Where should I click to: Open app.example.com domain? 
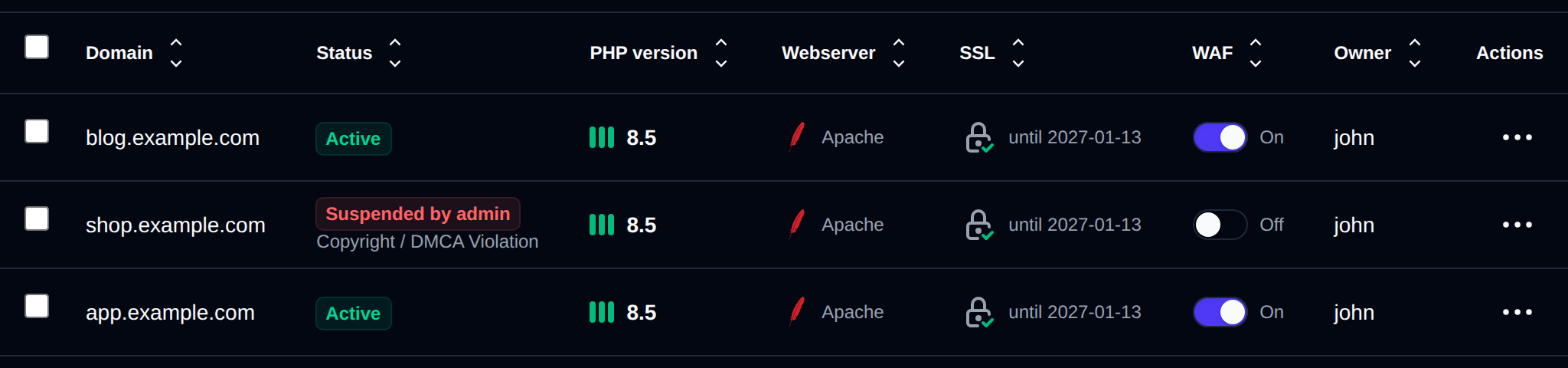170,313
